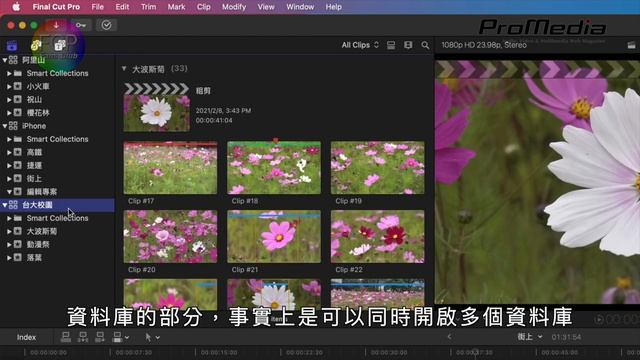640x360 pixels.
Task: Go back in timeline history arrow
Action: tap(449, 337)
